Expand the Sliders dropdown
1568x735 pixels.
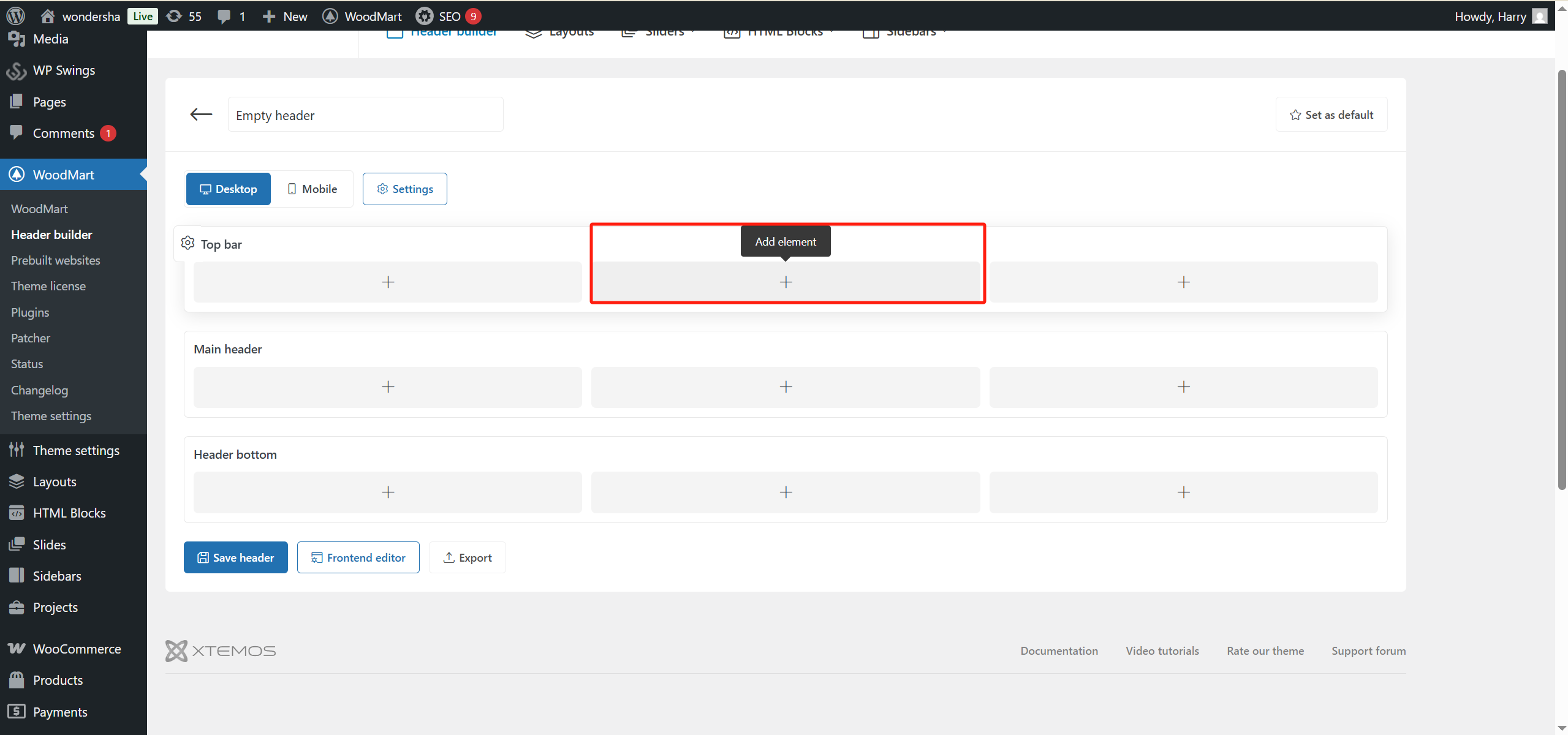[657, 31]
